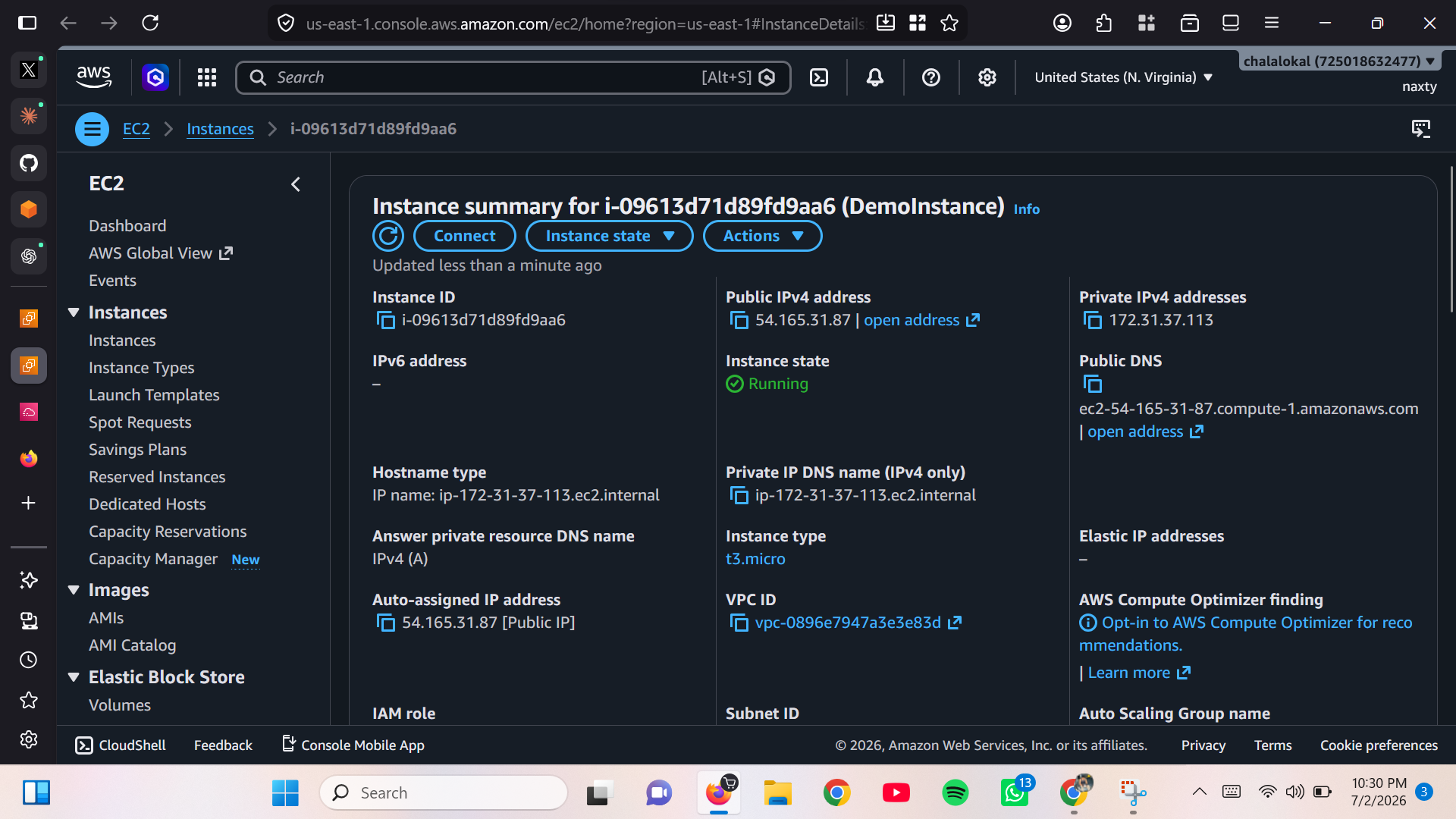
Task: Open the AWS settings gear icon
Action: (987, 77)
